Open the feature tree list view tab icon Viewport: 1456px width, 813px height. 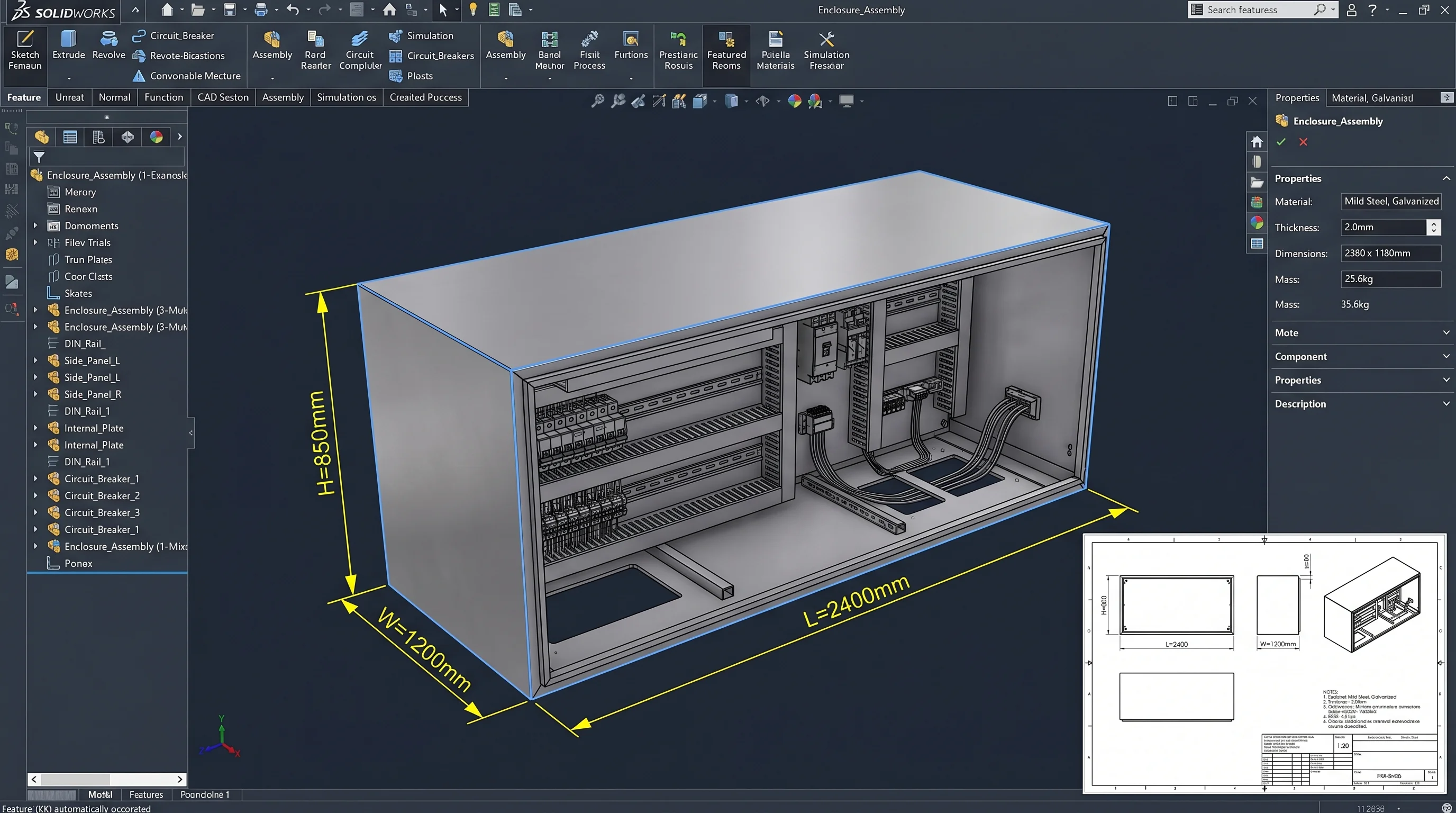(x=70, y=137)
